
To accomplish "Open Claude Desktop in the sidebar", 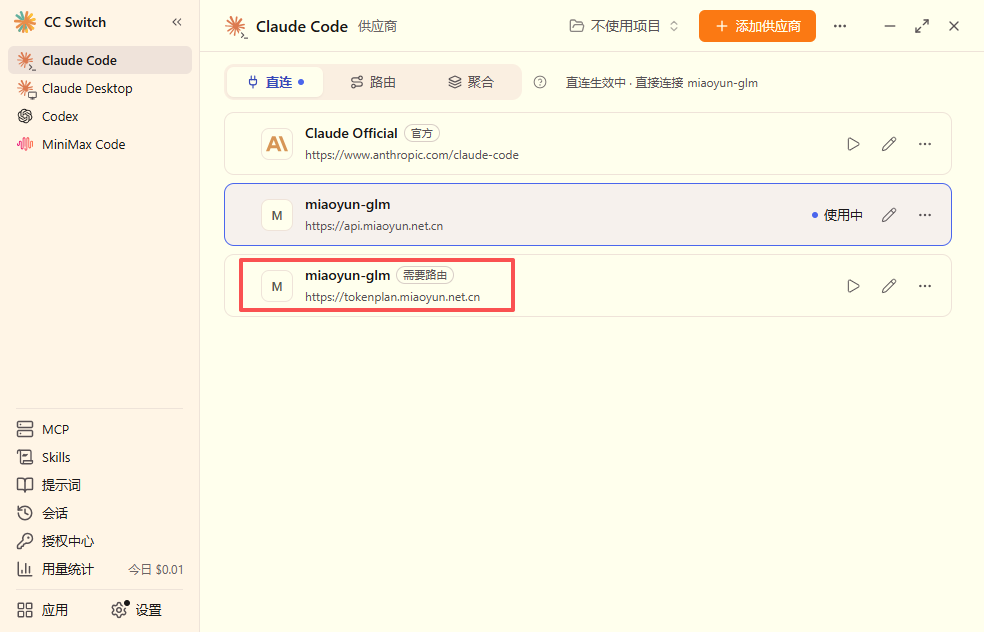I will [100, 88].
